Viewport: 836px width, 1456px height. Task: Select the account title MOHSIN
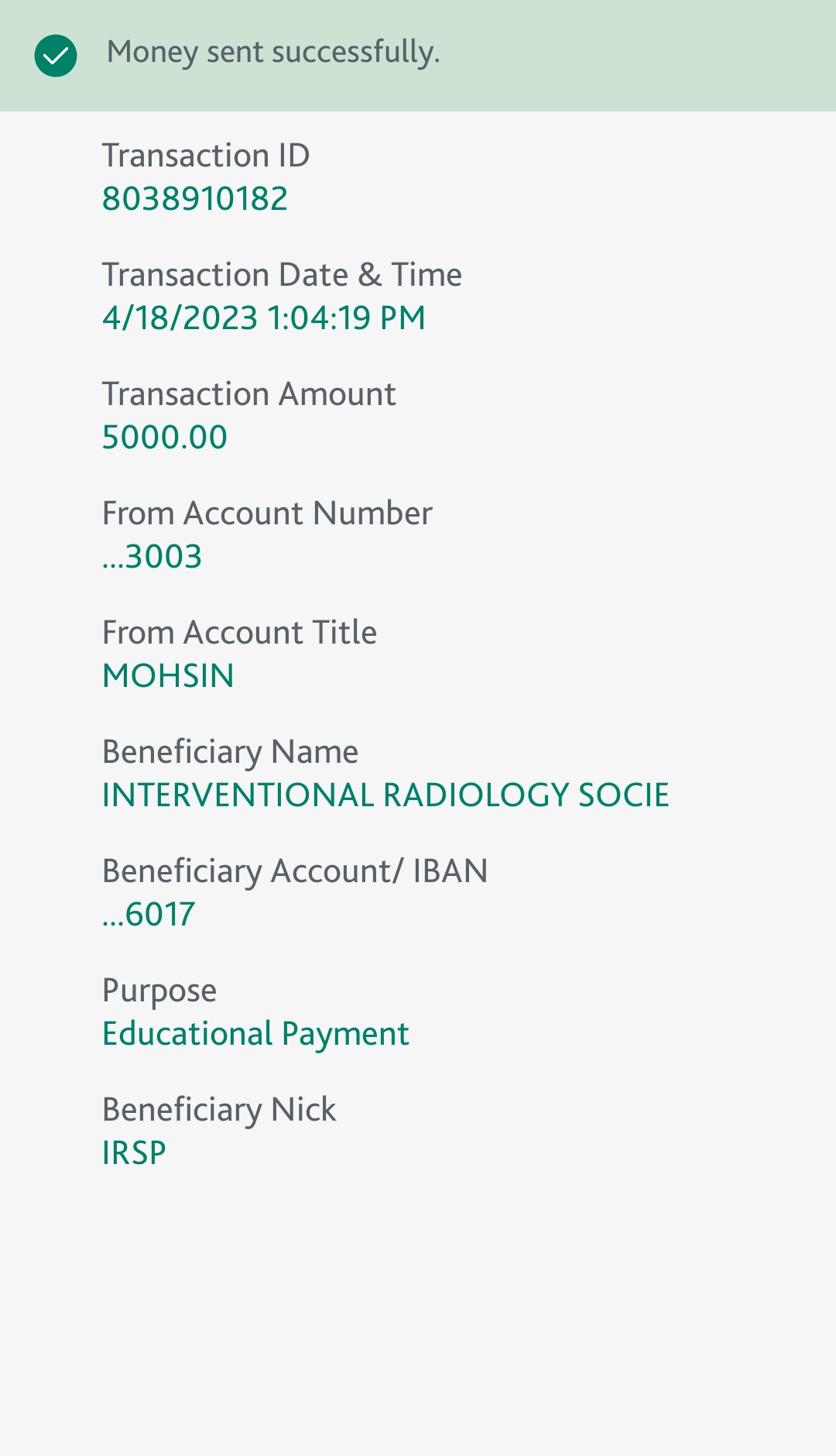click(168, 676)
